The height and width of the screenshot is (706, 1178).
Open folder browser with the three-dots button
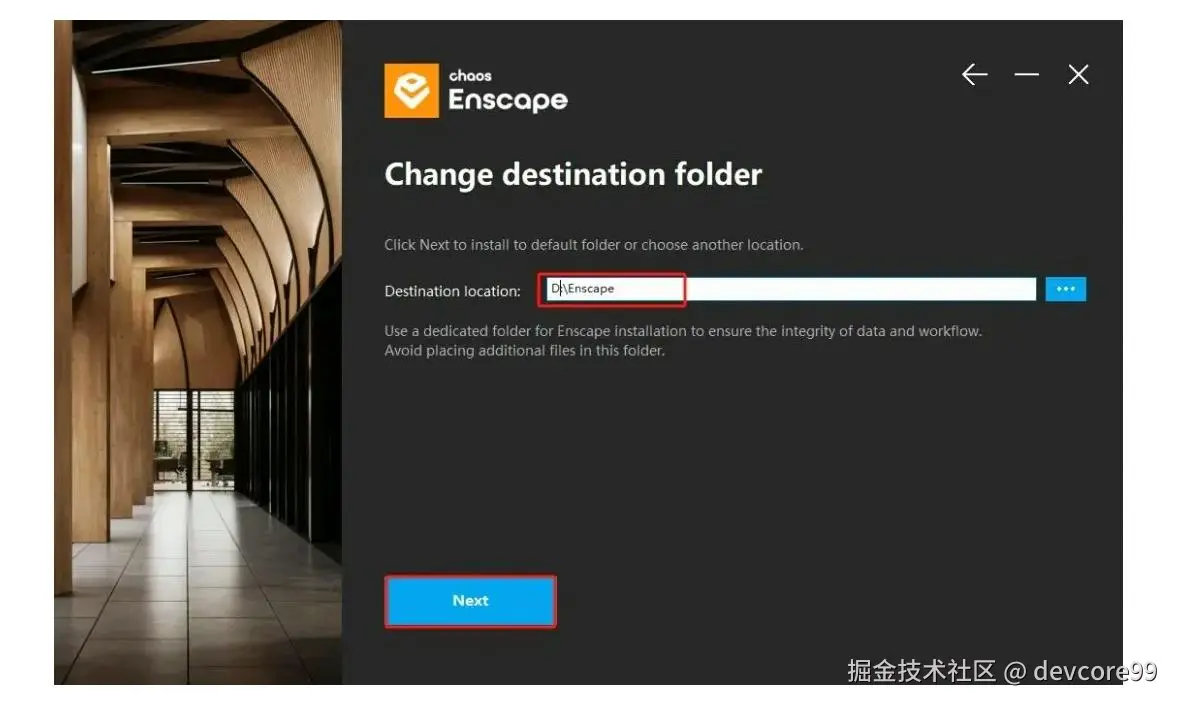(x=1065, y=289)
